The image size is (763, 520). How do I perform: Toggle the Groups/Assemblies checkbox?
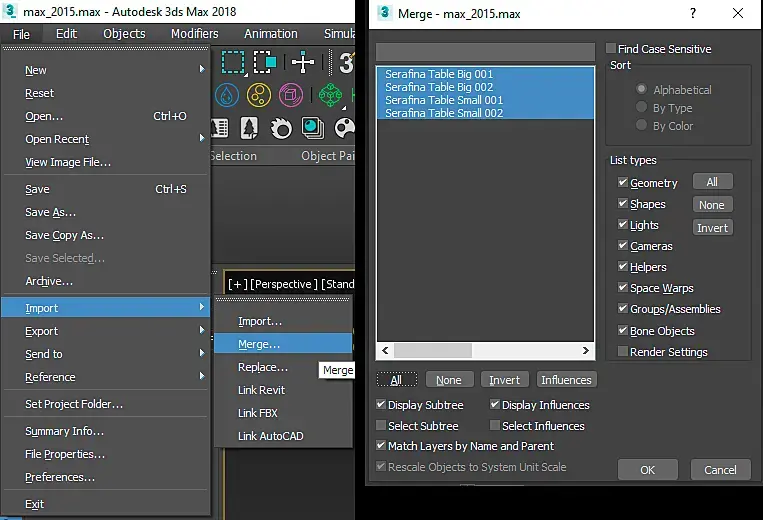tap(622, 308)
